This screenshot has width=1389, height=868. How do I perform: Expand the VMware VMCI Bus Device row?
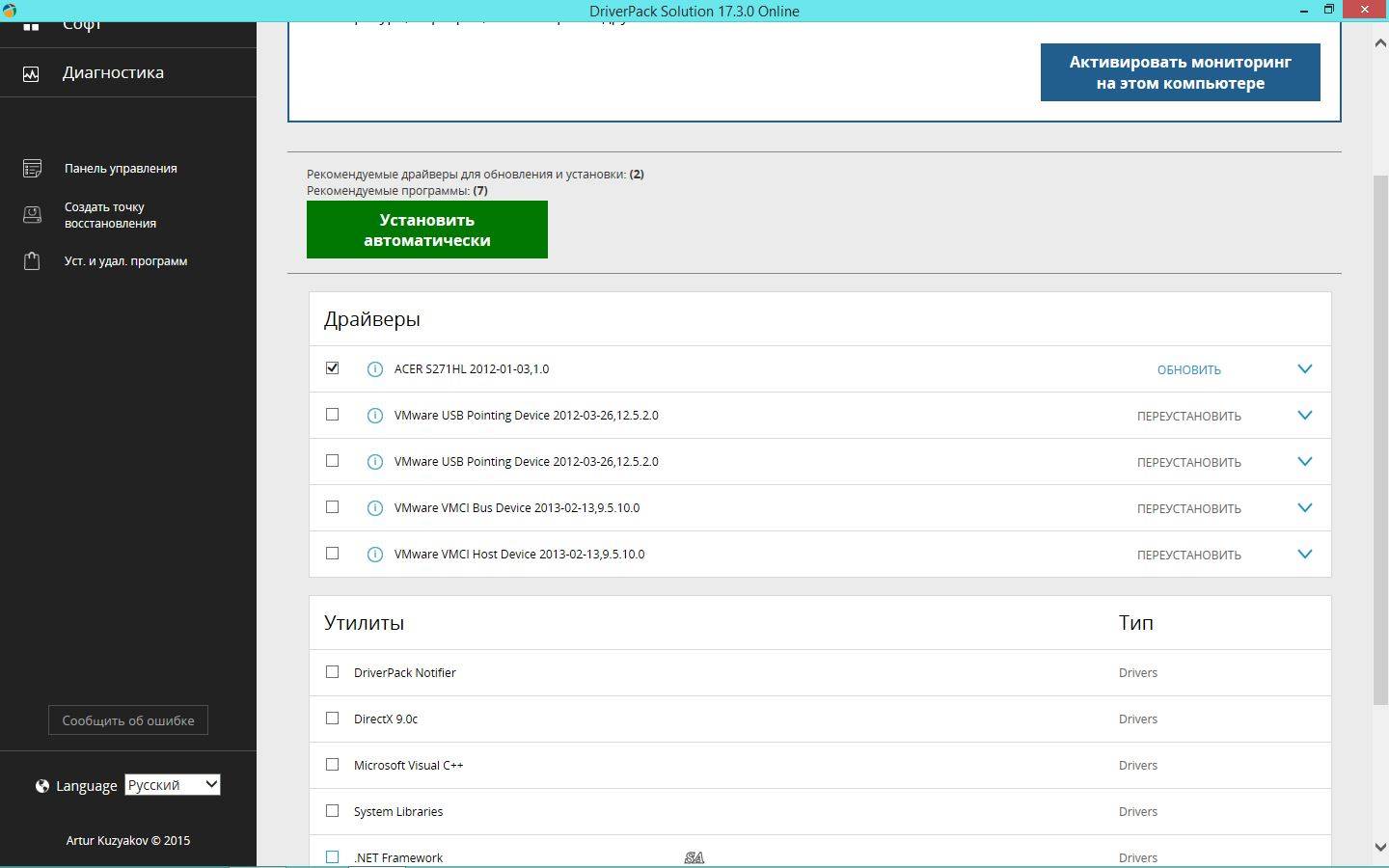[x=1305, y=508]
